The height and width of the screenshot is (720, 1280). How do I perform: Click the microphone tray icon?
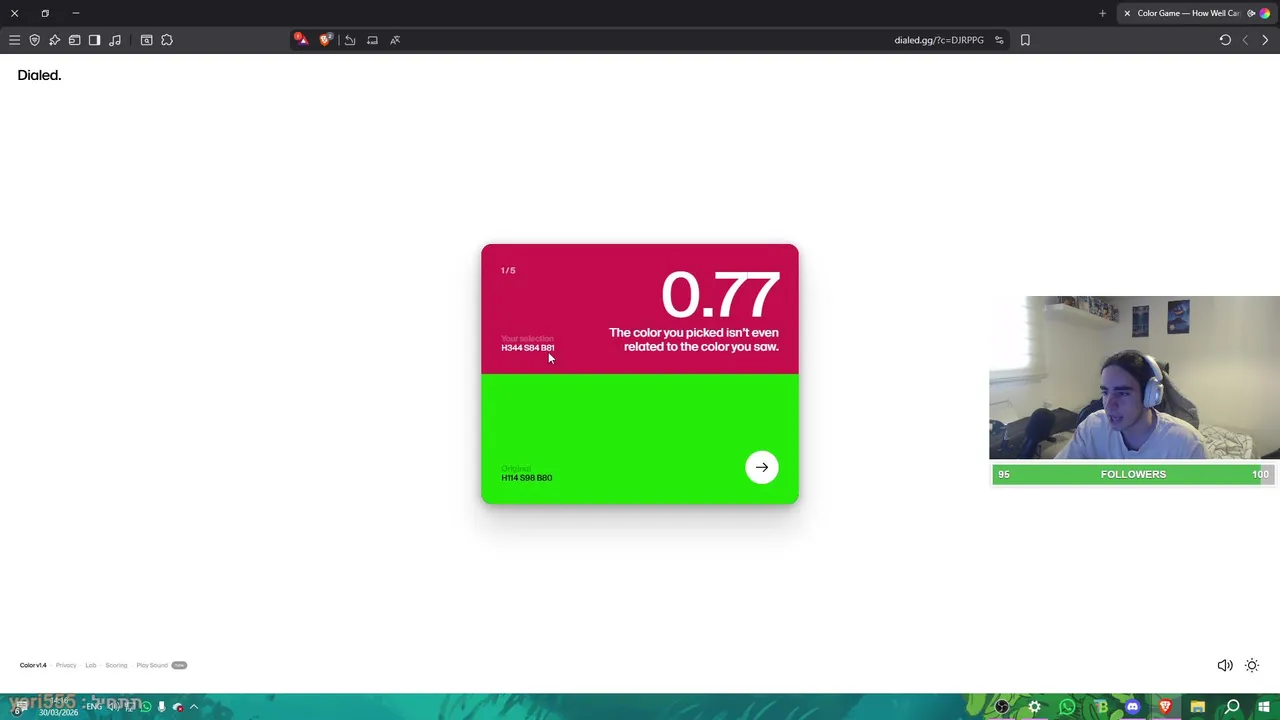(161, 707)
